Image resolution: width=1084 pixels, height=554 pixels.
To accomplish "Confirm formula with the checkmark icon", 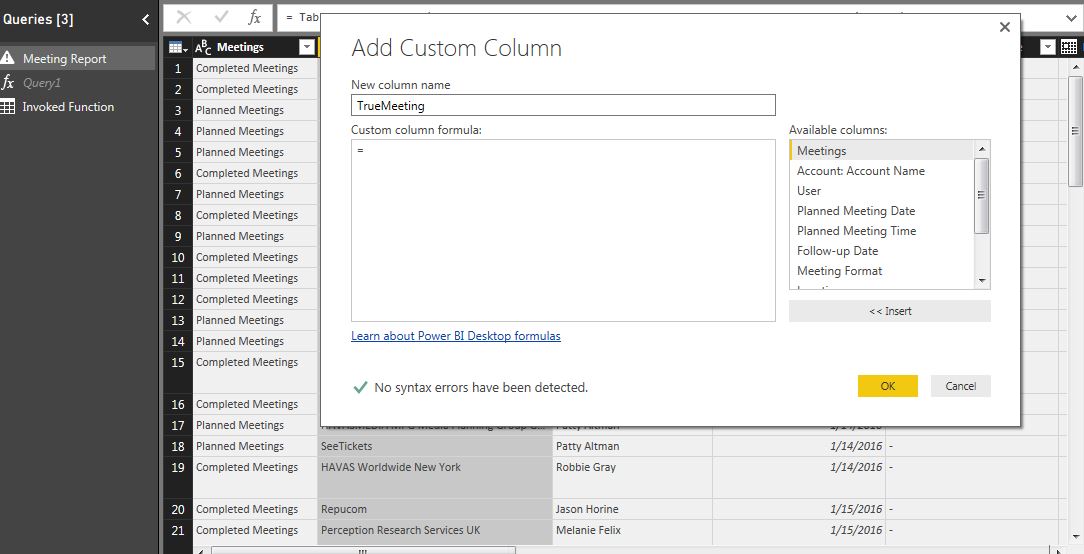I will 221,17.
